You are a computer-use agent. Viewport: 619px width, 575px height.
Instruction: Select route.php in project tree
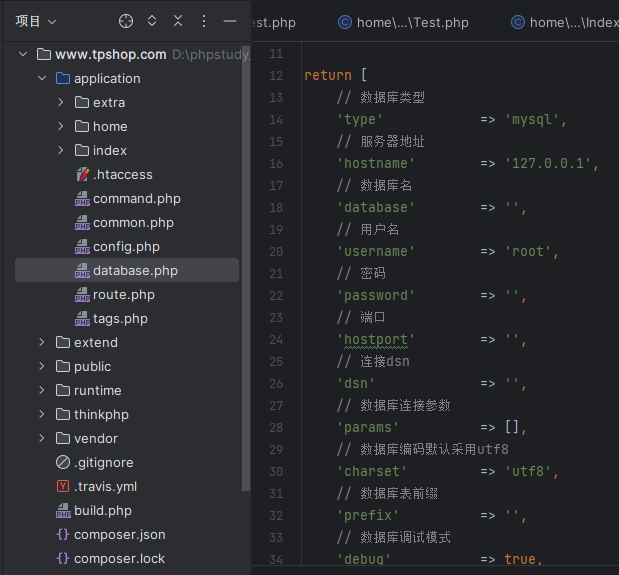[124, 295]
